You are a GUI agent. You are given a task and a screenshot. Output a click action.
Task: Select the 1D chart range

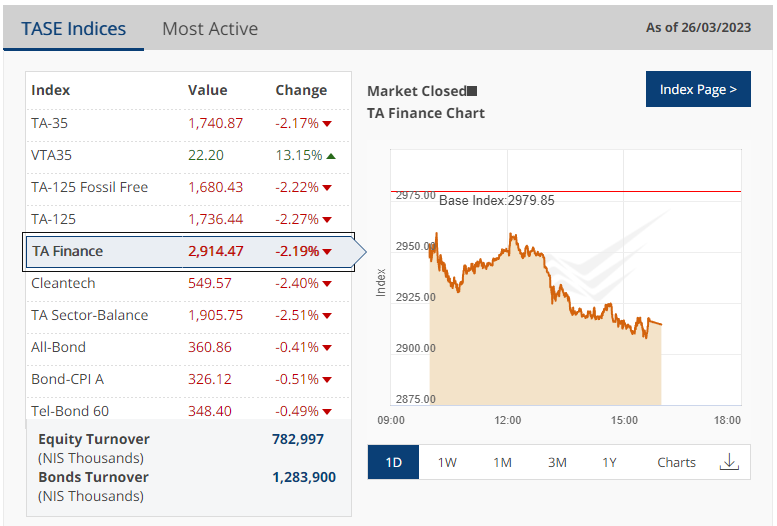[394, 462]
